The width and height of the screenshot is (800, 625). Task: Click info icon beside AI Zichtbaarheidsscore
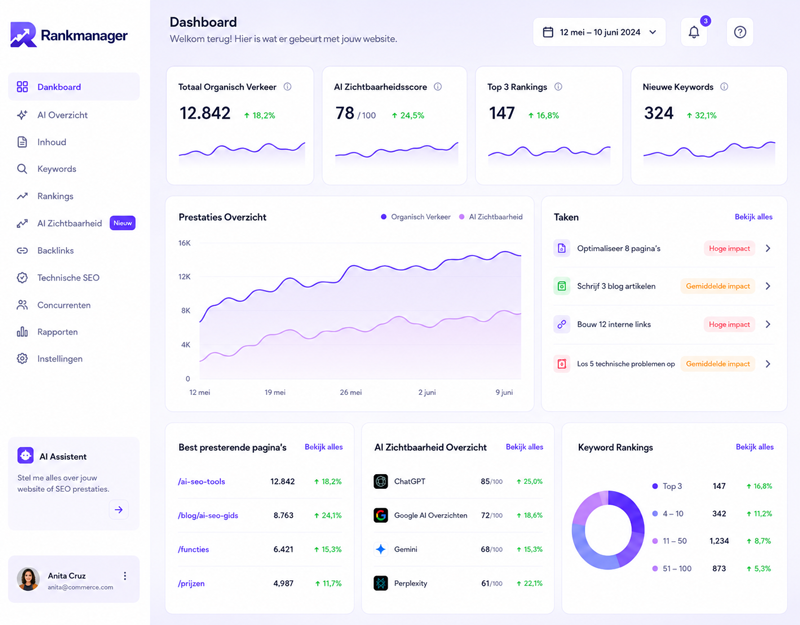(x=438, y=87)
